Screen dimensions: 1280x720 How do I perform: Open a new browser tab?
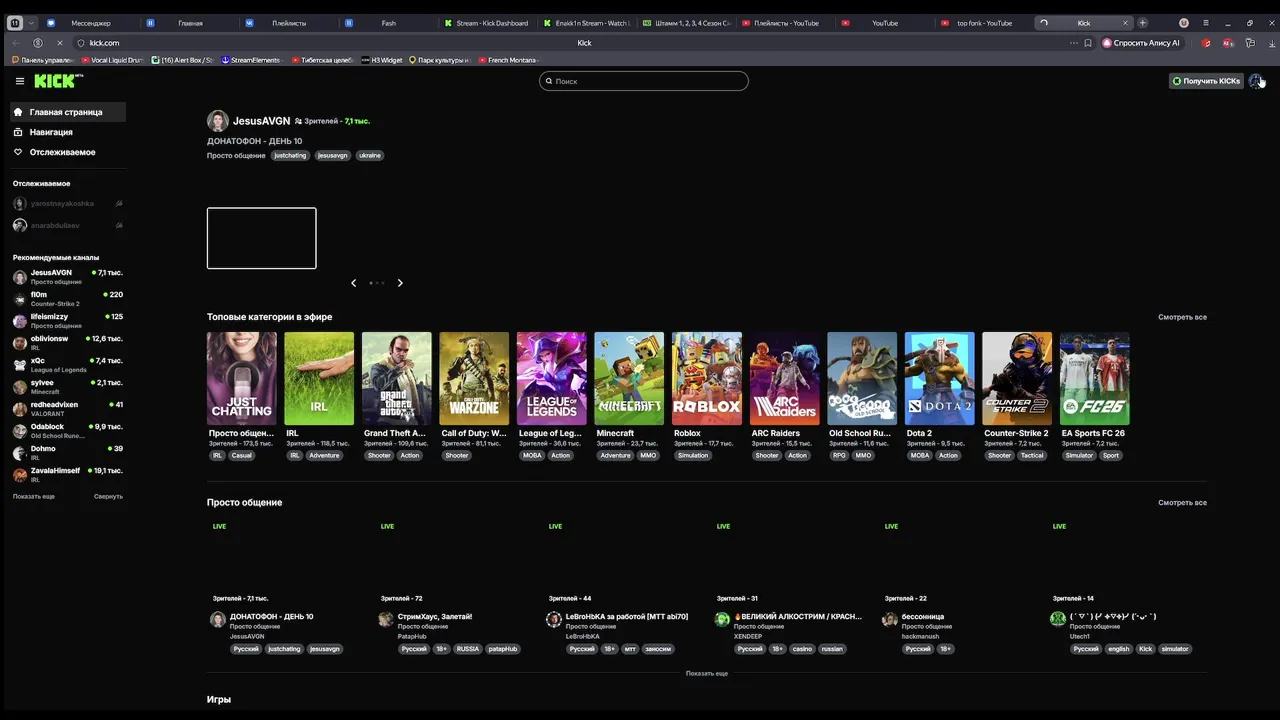pos(1143,23)
